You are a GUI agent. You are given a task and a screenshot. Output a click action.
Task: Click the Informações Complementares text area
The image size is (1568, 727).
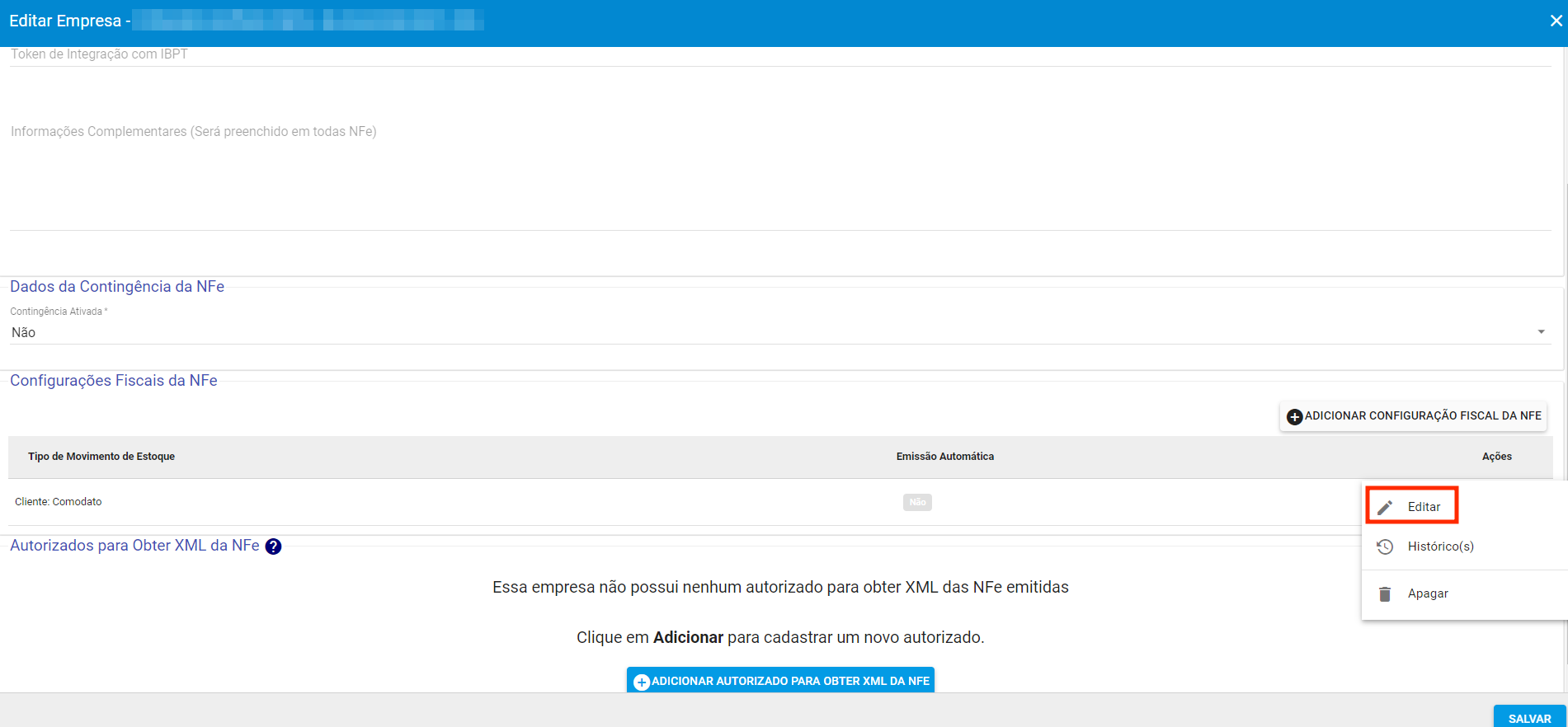click(x=780, y=176)
